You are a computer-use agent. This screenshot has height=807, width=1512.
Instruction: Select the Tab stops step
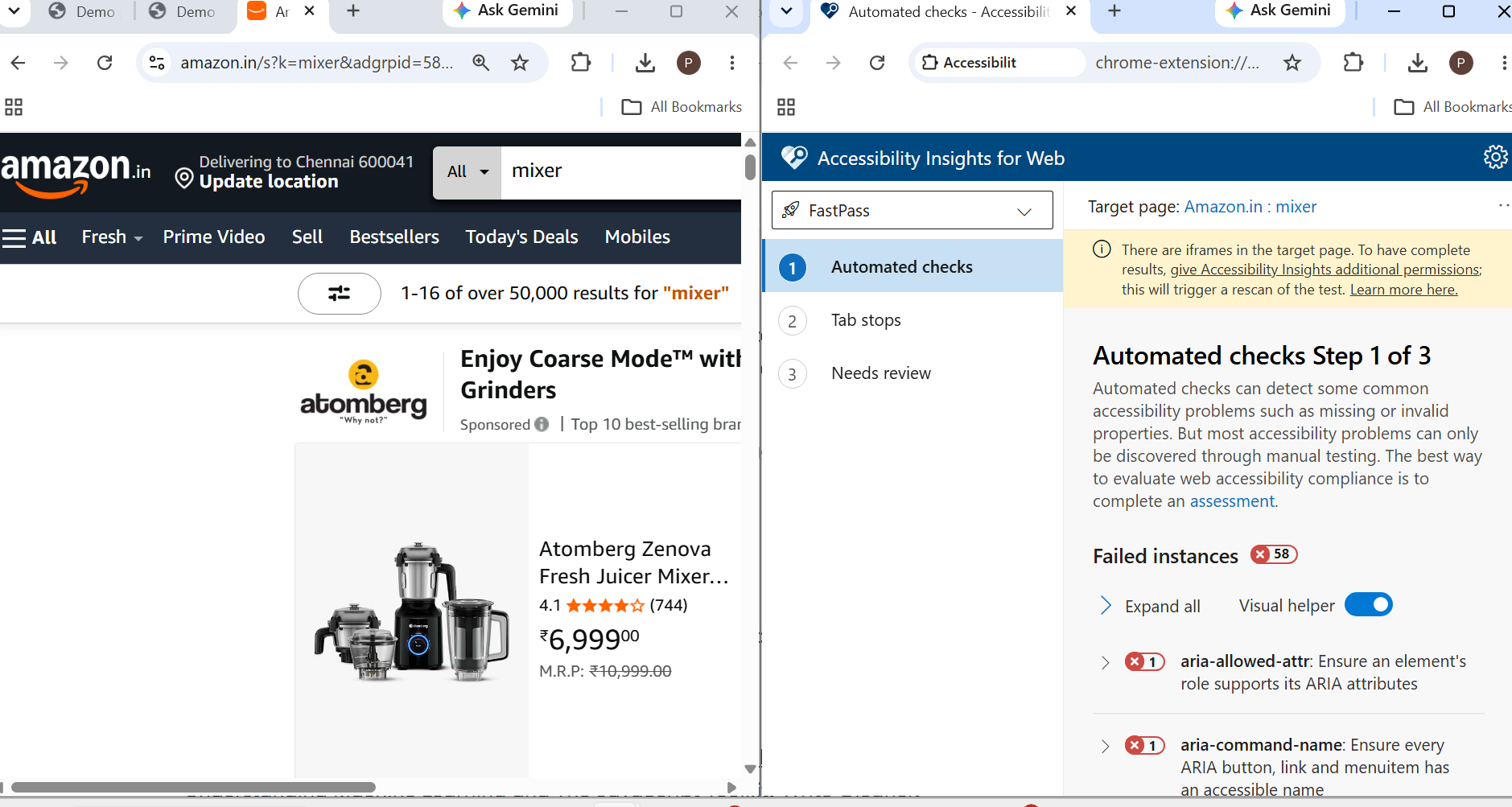tap(913, 320)
